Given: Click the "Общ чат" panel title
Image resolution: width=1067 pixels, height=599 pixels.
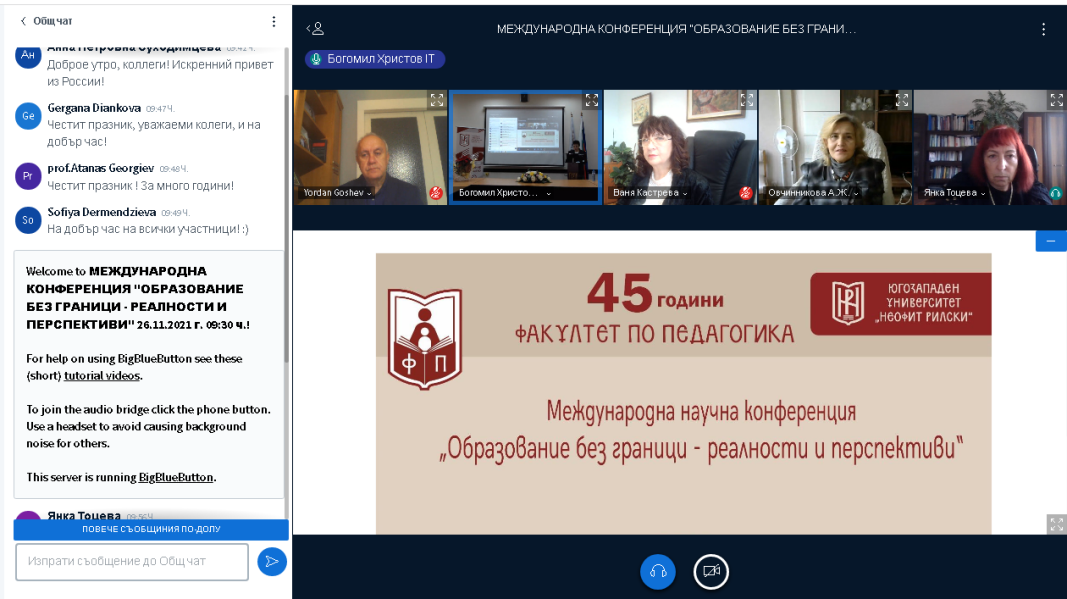Looking at the screenshot, I should click(52, 21).
